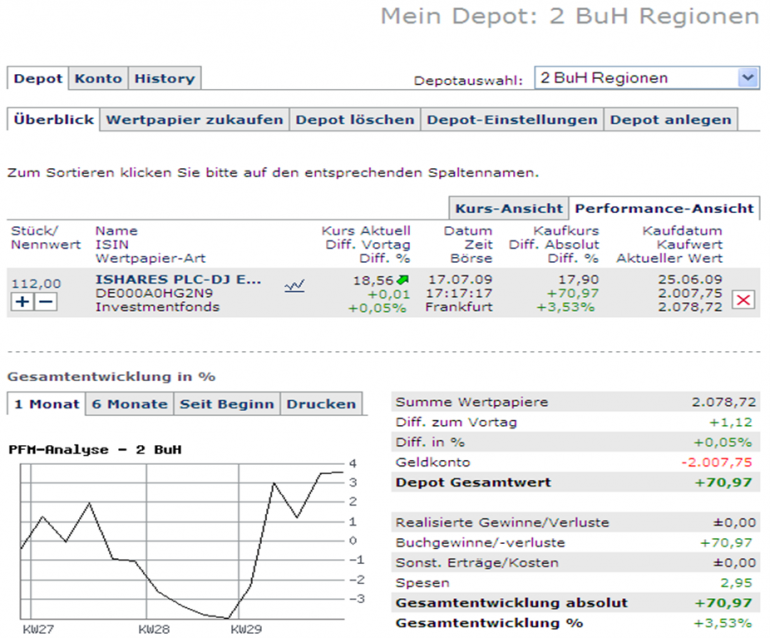
Task: Click the ISIN text DE000A0HG2N9
Action: [x=154, y=293]
